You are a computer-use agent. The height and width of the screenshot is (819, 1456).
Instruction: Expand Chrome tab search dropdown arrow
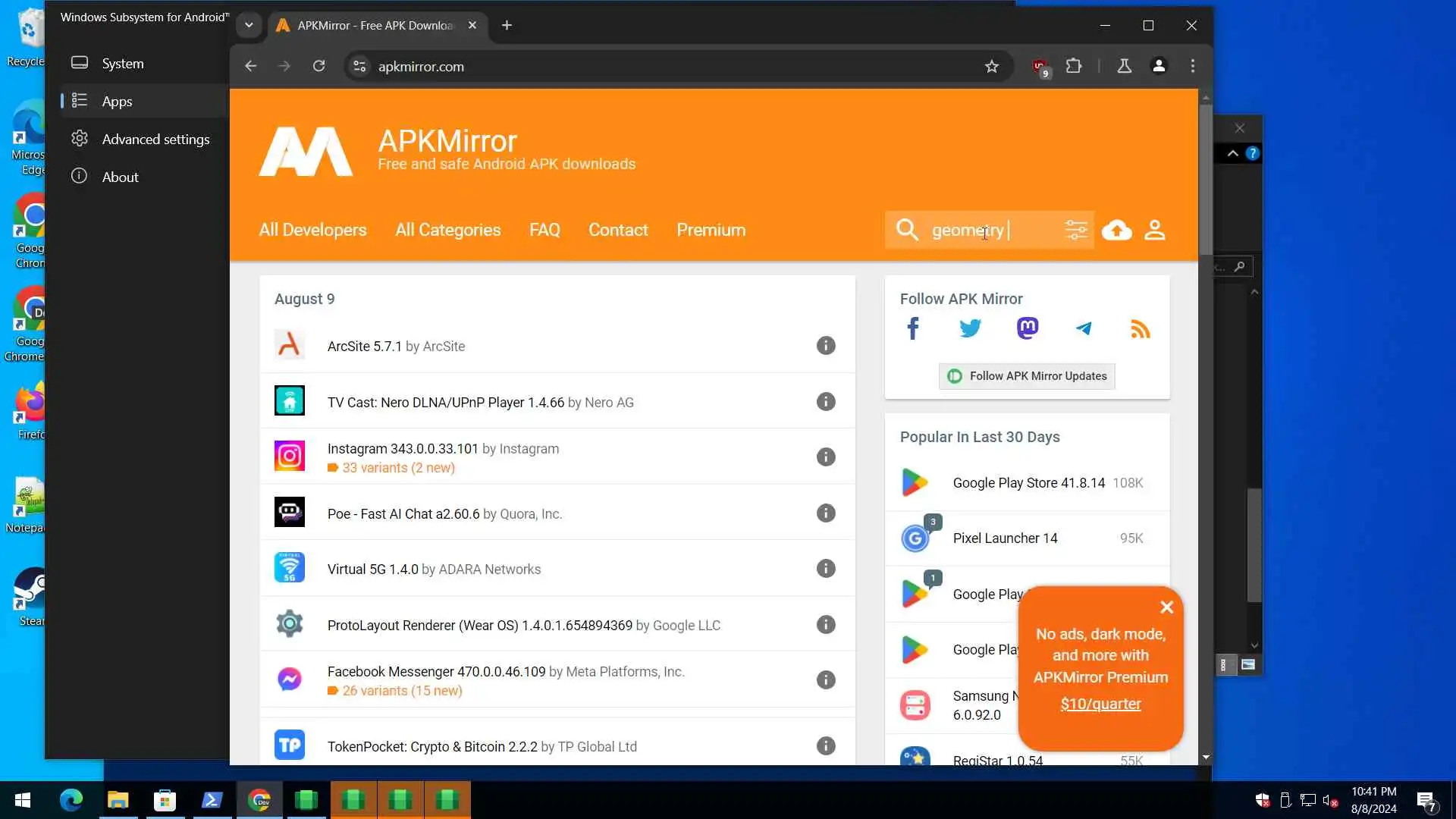(249, 25)
